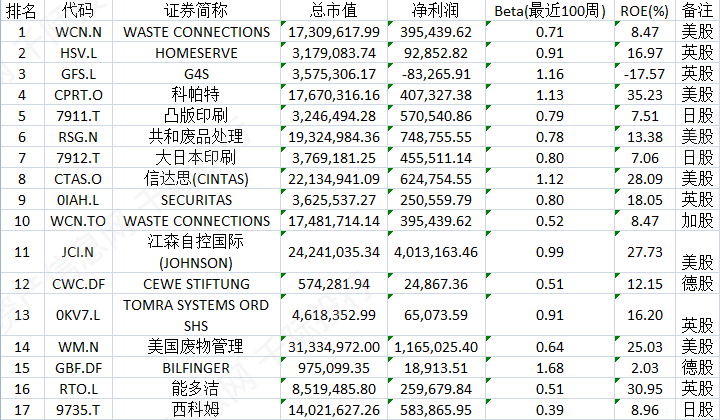Click the ROE(%) column header
The height and width of the screenshot is (420, 720).
(x=644, y=11)
